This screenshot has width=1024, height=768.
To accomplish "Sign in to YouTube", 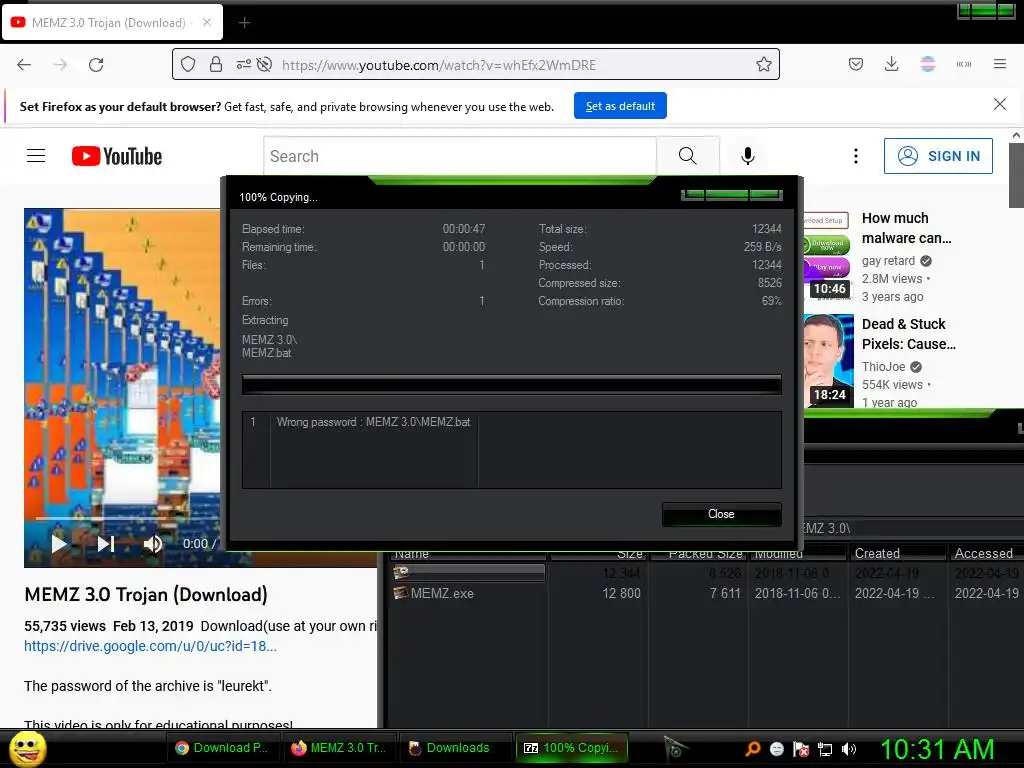I will coord(938,155).
